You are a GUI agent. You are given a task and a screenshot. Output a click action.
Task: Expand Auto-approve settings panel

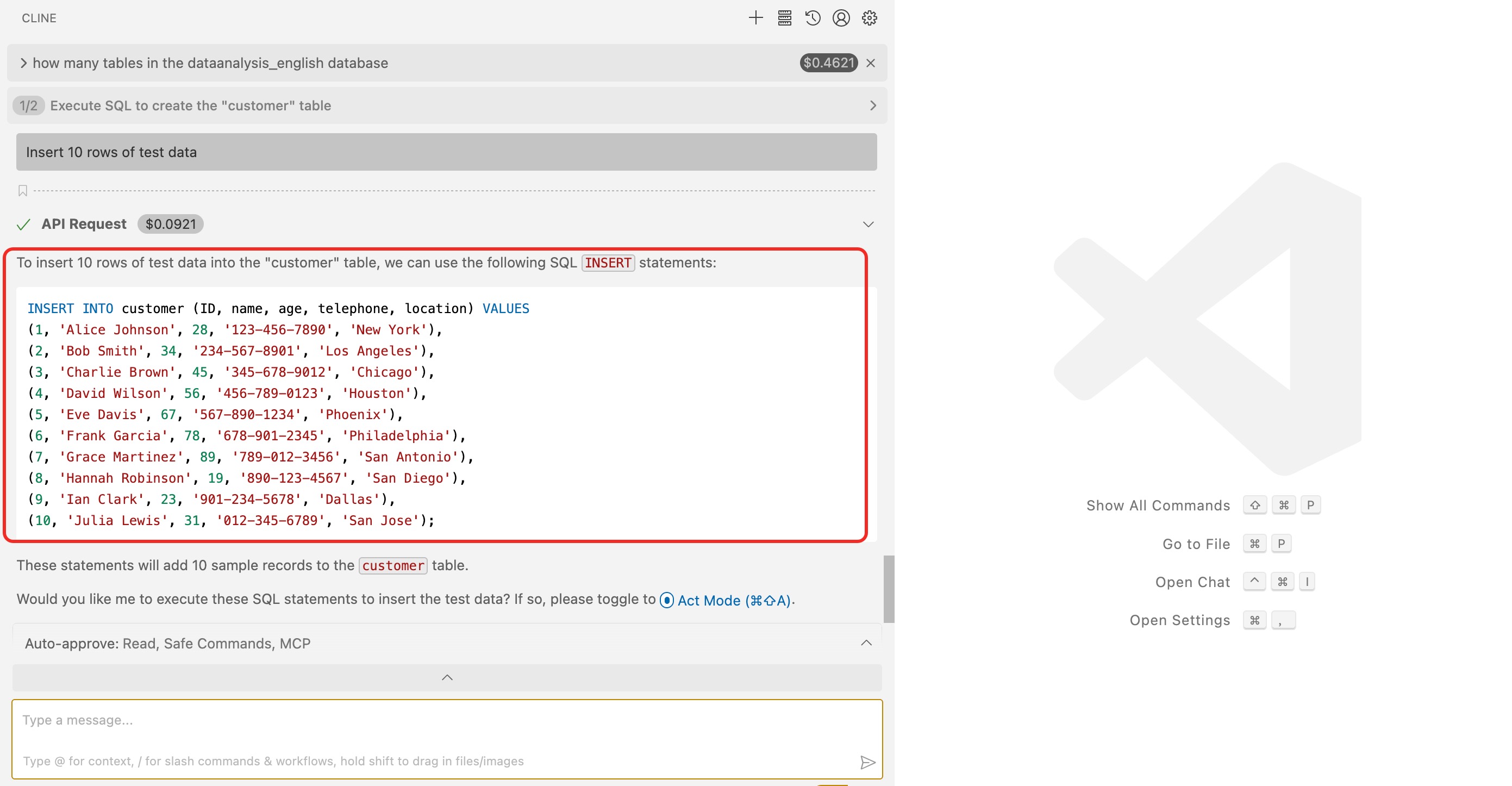coord(866,644)
